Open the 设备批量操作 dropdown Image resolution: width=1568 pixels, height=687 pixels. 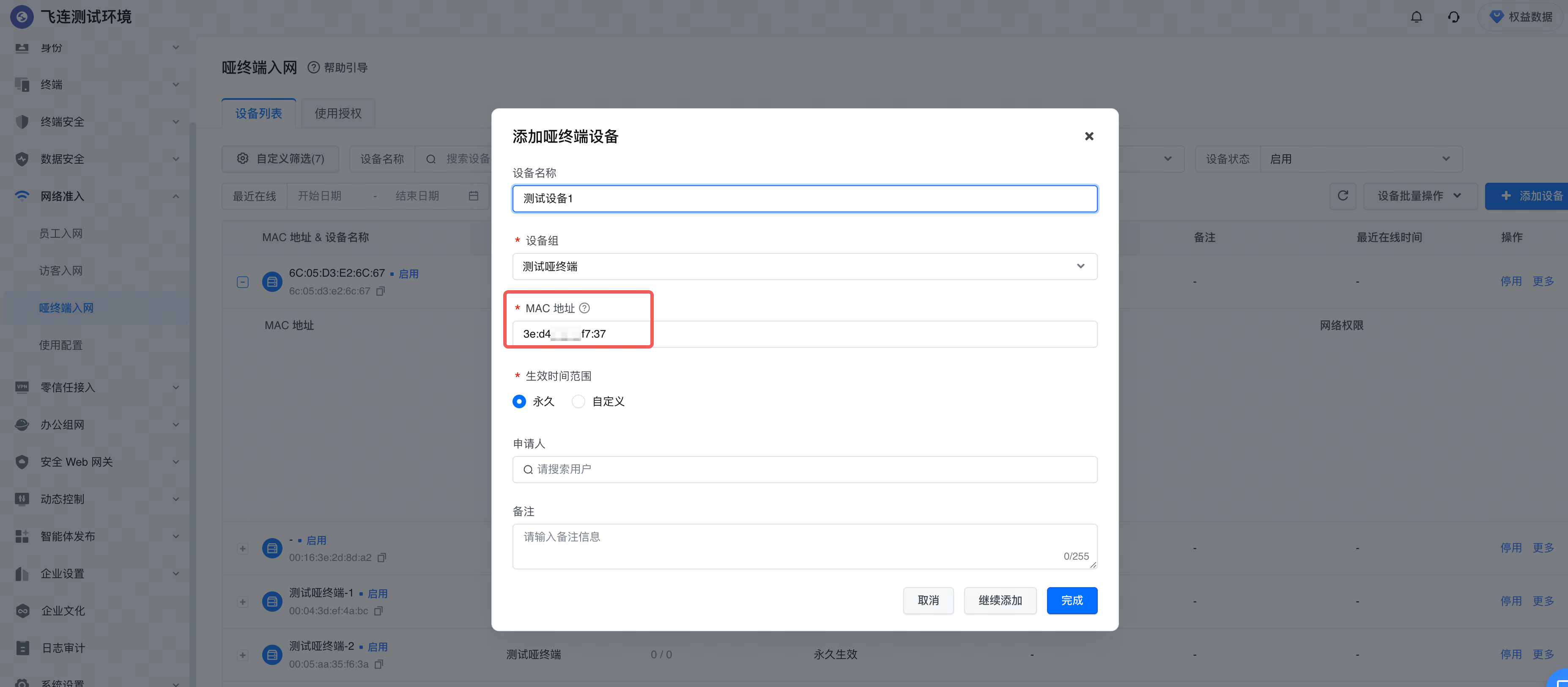[x=1420, y=196]
